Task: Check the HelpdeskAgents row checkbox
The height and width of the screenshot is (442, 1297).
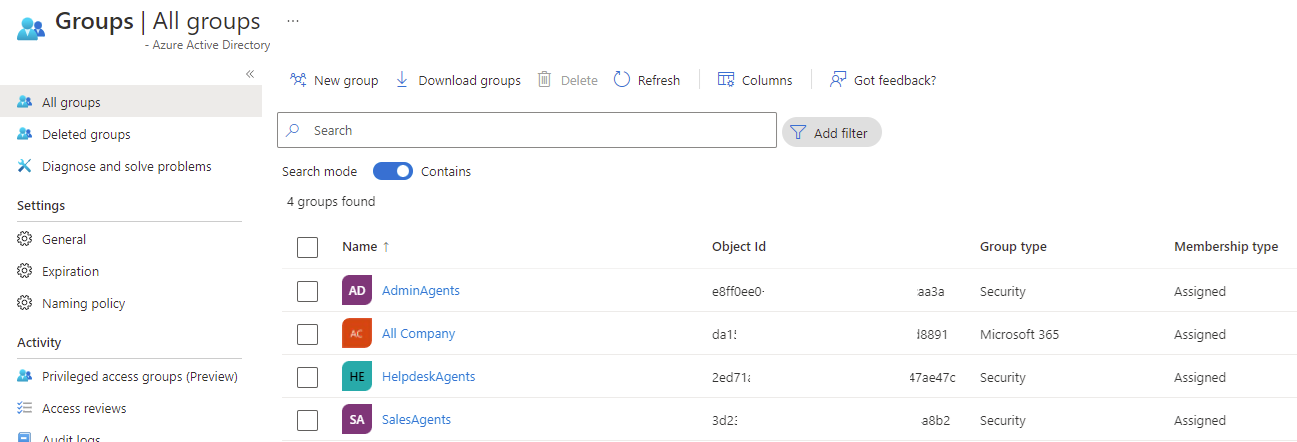Action: click(x=308, y=377)
